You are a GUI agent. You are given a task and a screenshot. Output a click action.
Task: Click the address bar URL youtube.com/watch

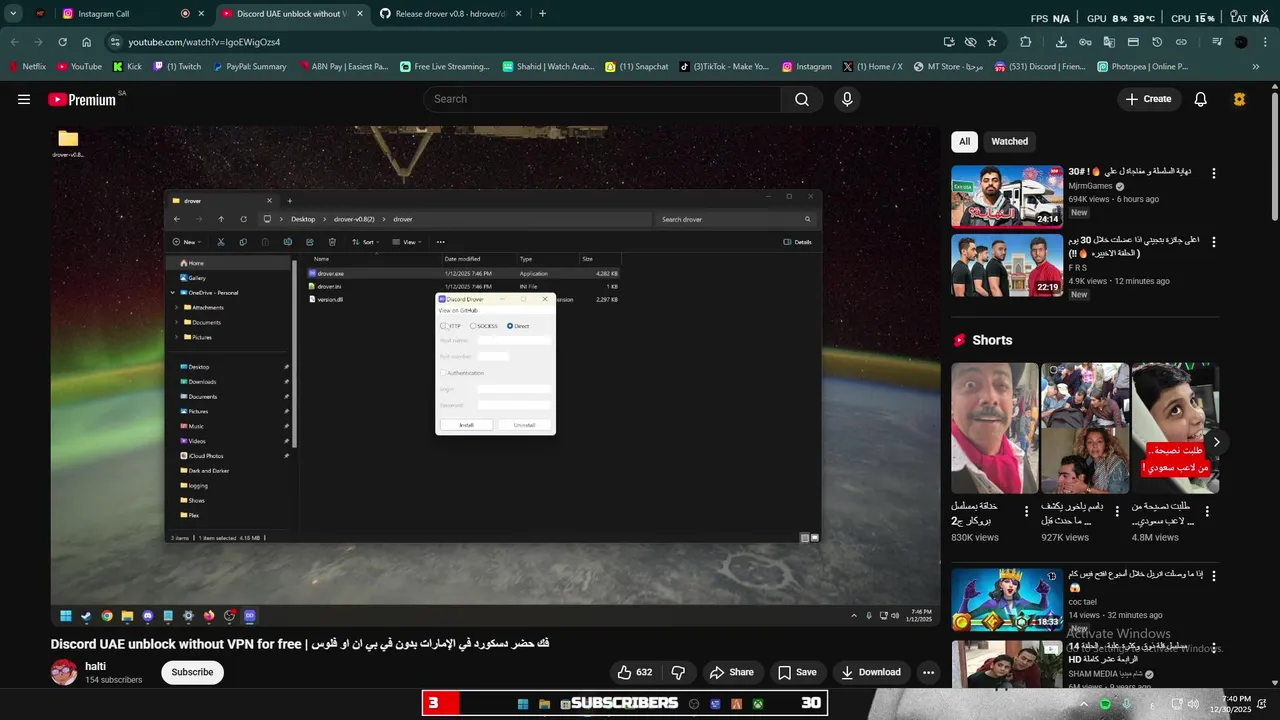[x=204, y=42]
